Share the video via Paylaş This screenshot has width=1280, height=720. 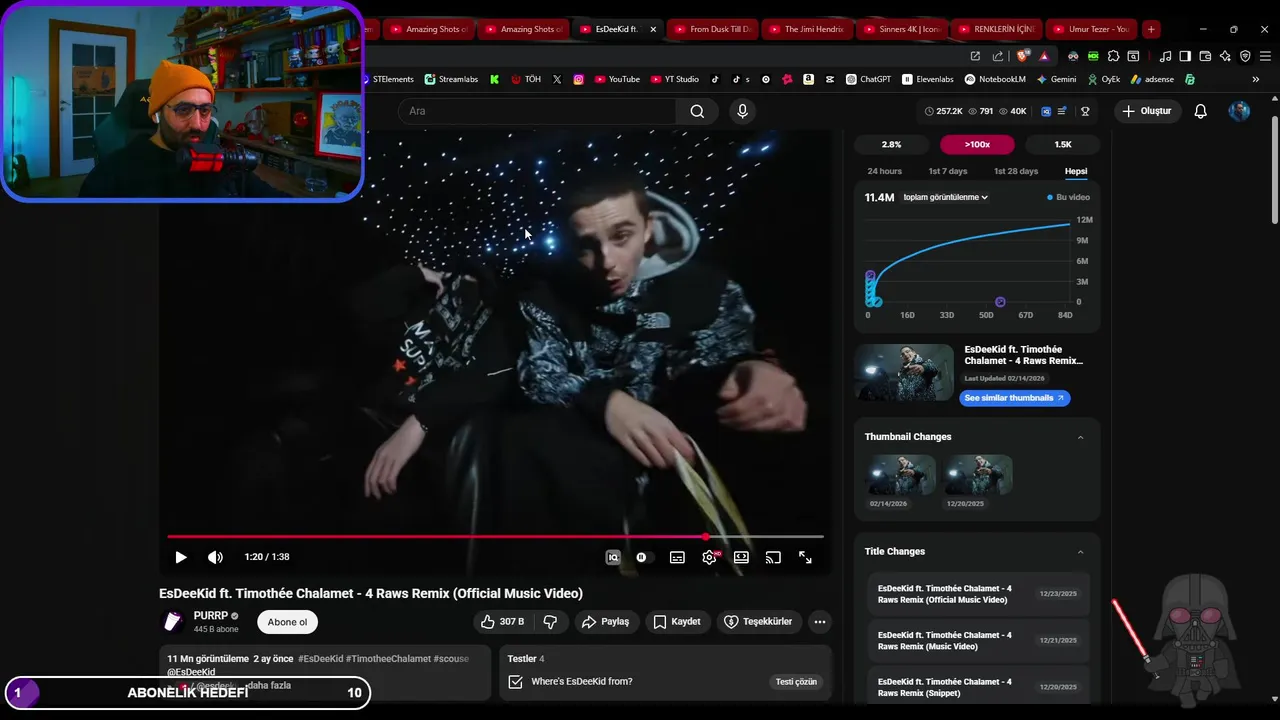[605, 622]
